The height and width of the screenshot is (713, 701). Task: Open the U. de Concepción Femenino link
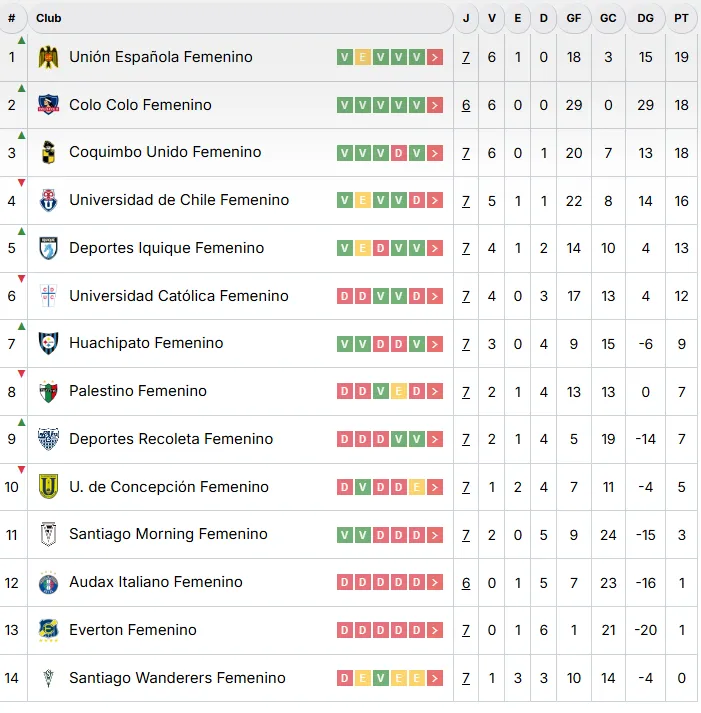tap(168, 487)
